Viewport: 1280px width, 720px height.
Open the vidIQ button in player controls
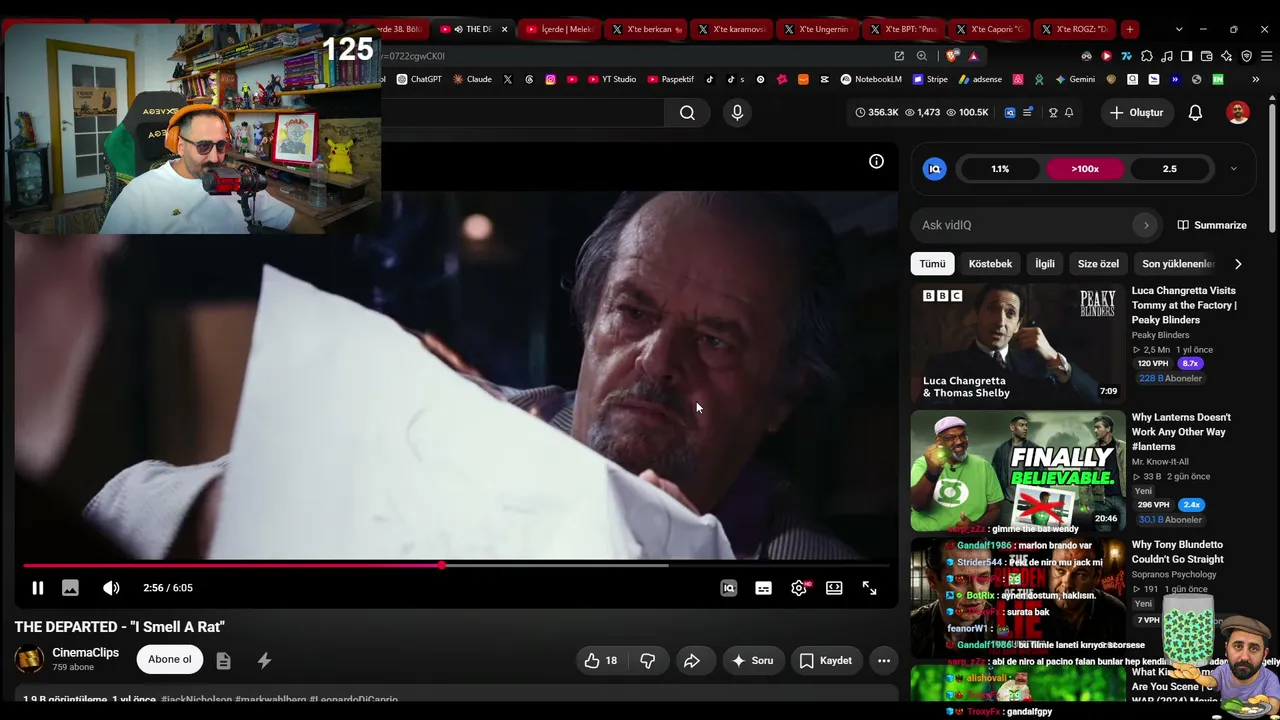(x=729, y=588)
